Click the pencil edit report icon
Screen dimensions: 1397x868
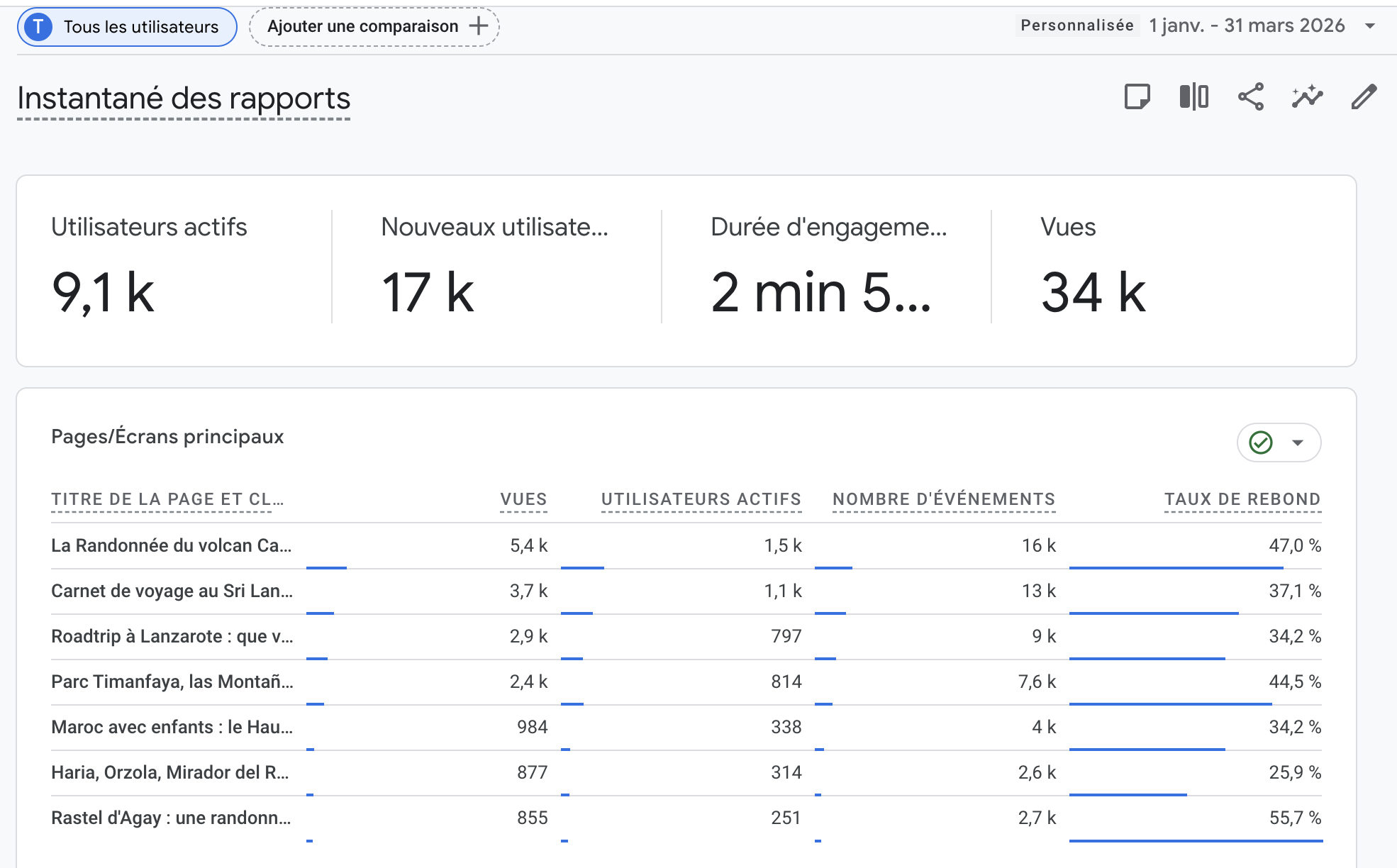(x=1363, y=96)
